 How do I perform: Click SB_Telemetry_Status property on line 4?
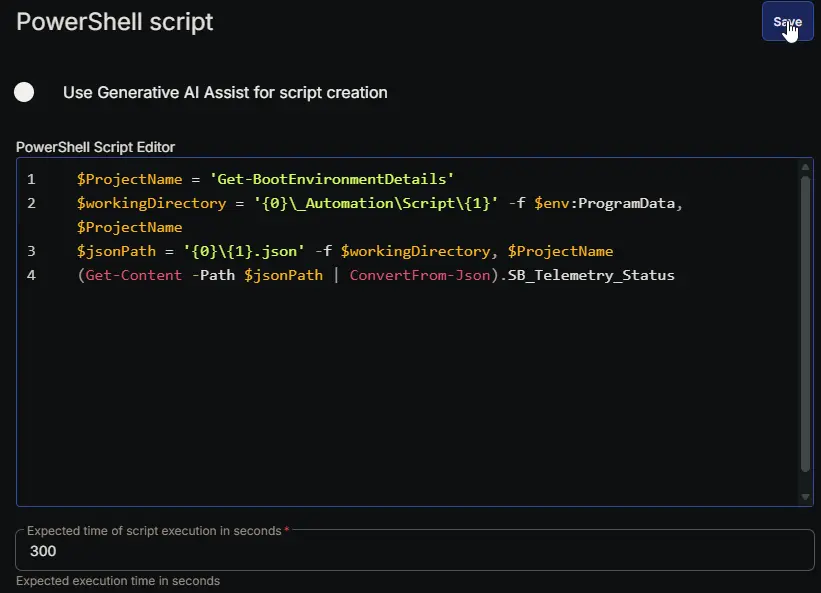coord(591,276)
